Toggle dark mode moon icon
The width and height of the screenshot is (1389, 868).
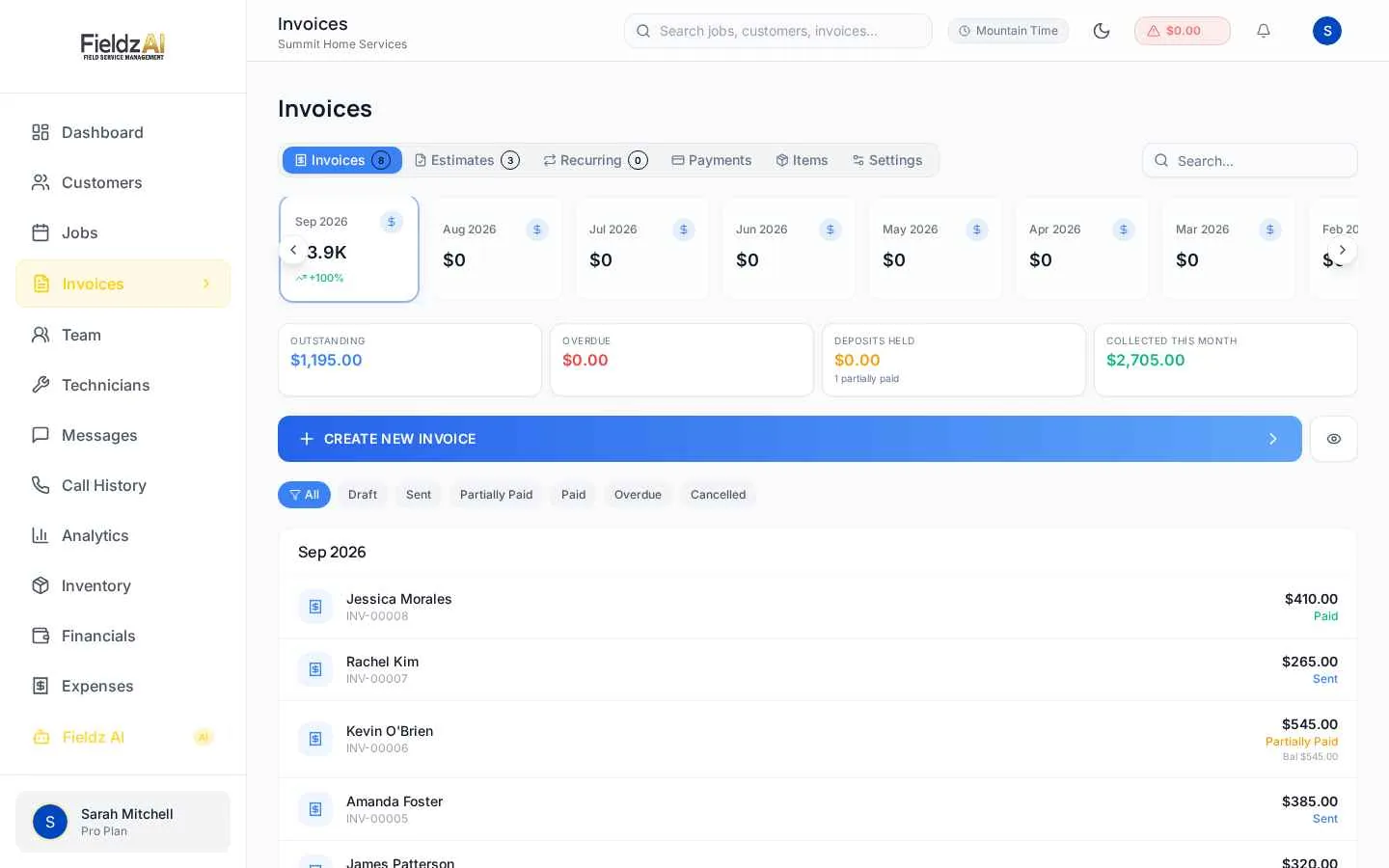click(1102, 31)
